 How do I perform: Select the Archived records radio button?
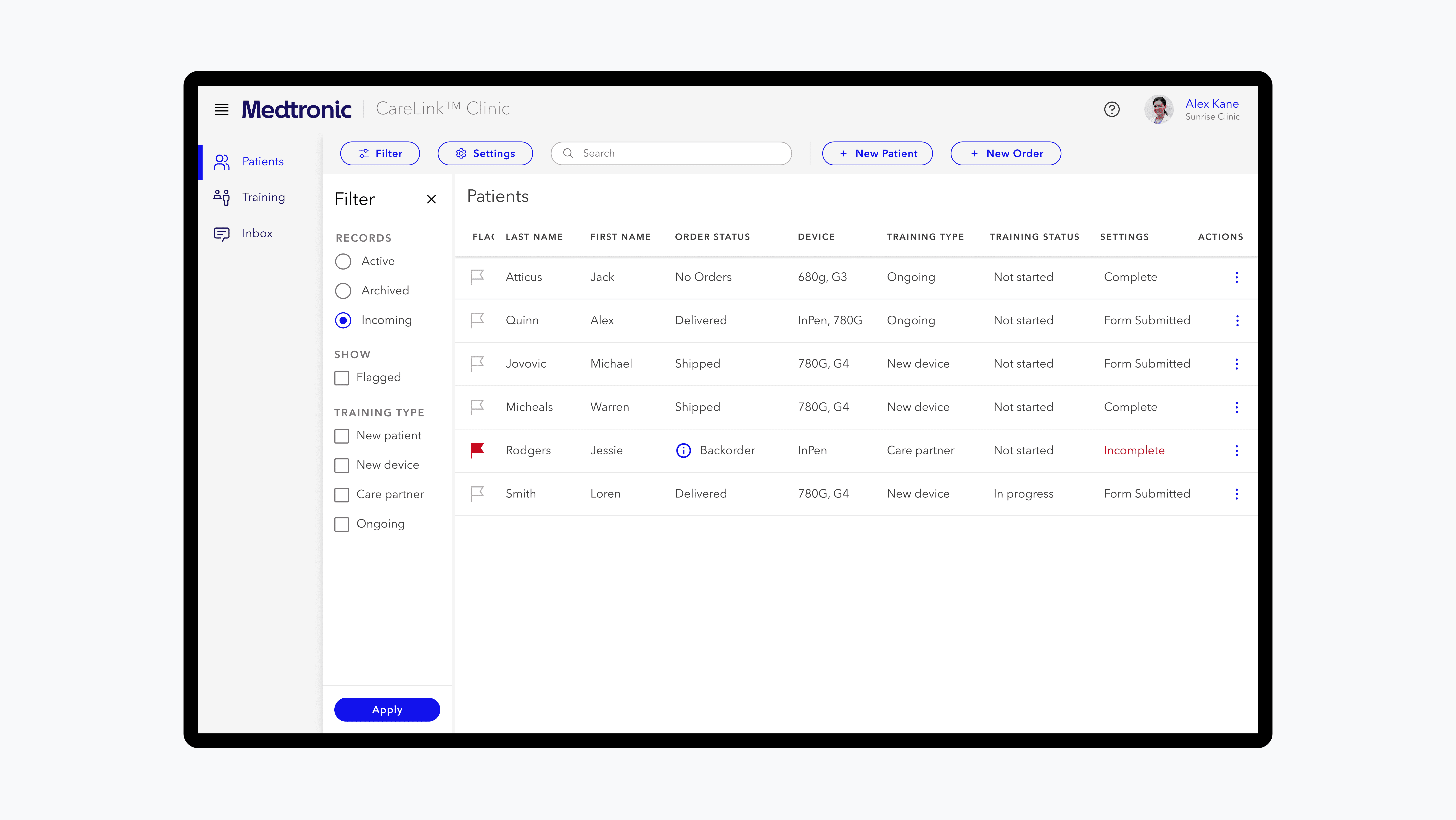pyautogui.click(x=343, y=291)
